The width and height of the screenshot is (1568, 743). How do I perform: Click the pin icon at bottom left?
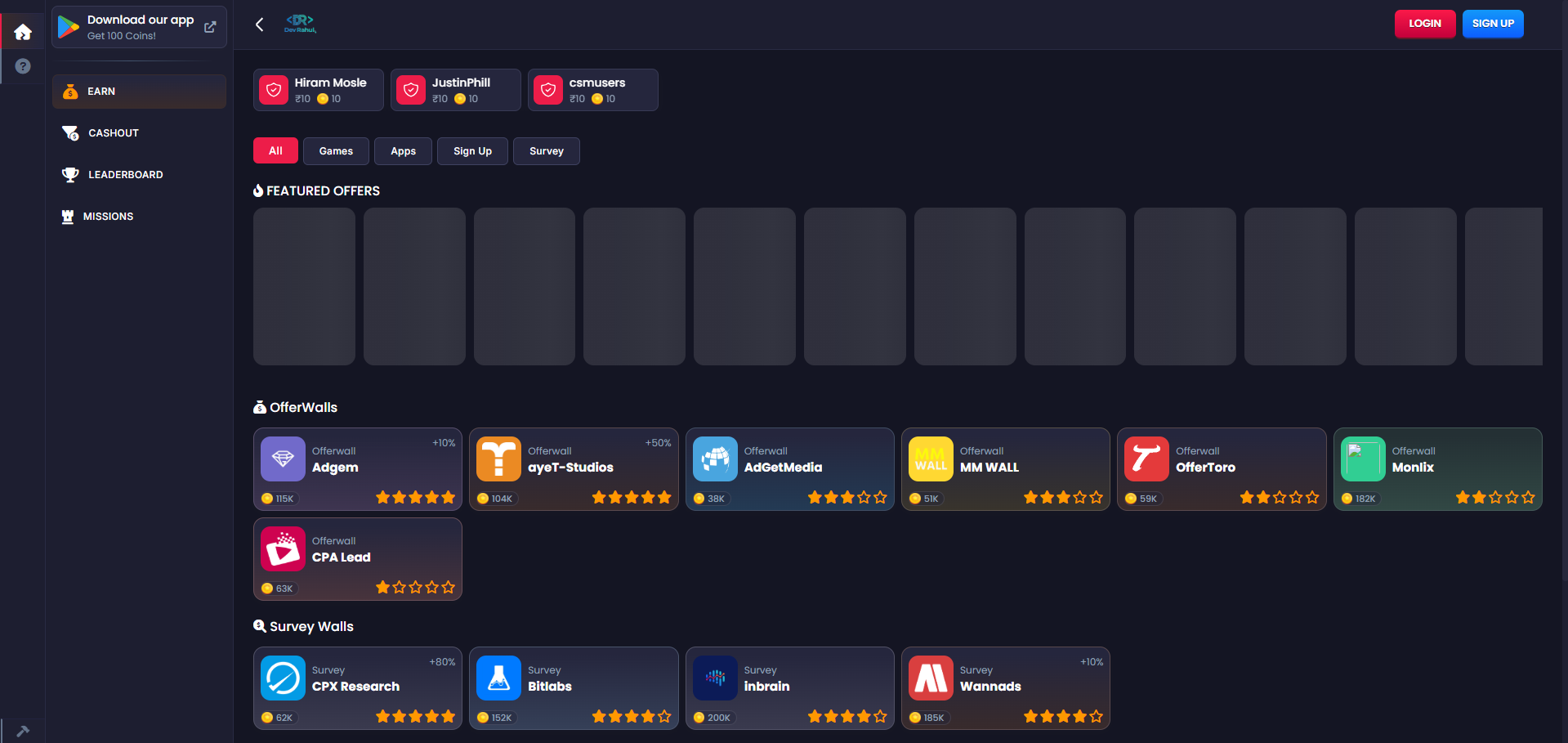[x=23, y=731]
